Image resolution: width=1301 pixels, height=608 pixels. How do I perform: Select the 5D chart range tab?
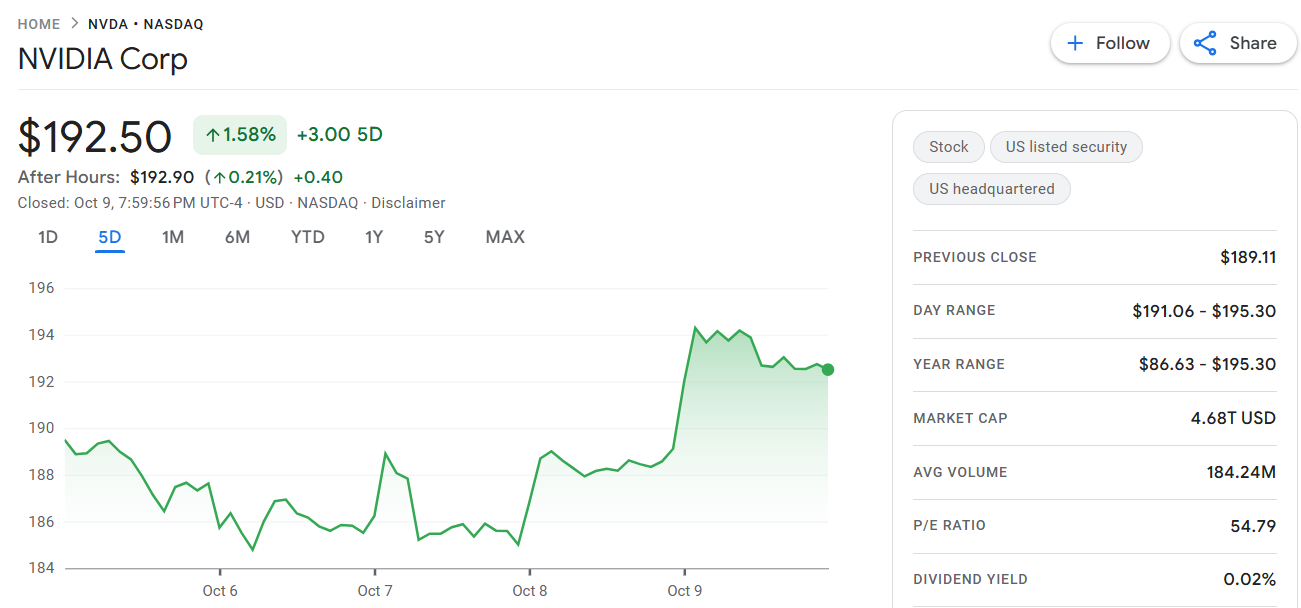pyautogui.click(x=110, y=238)
